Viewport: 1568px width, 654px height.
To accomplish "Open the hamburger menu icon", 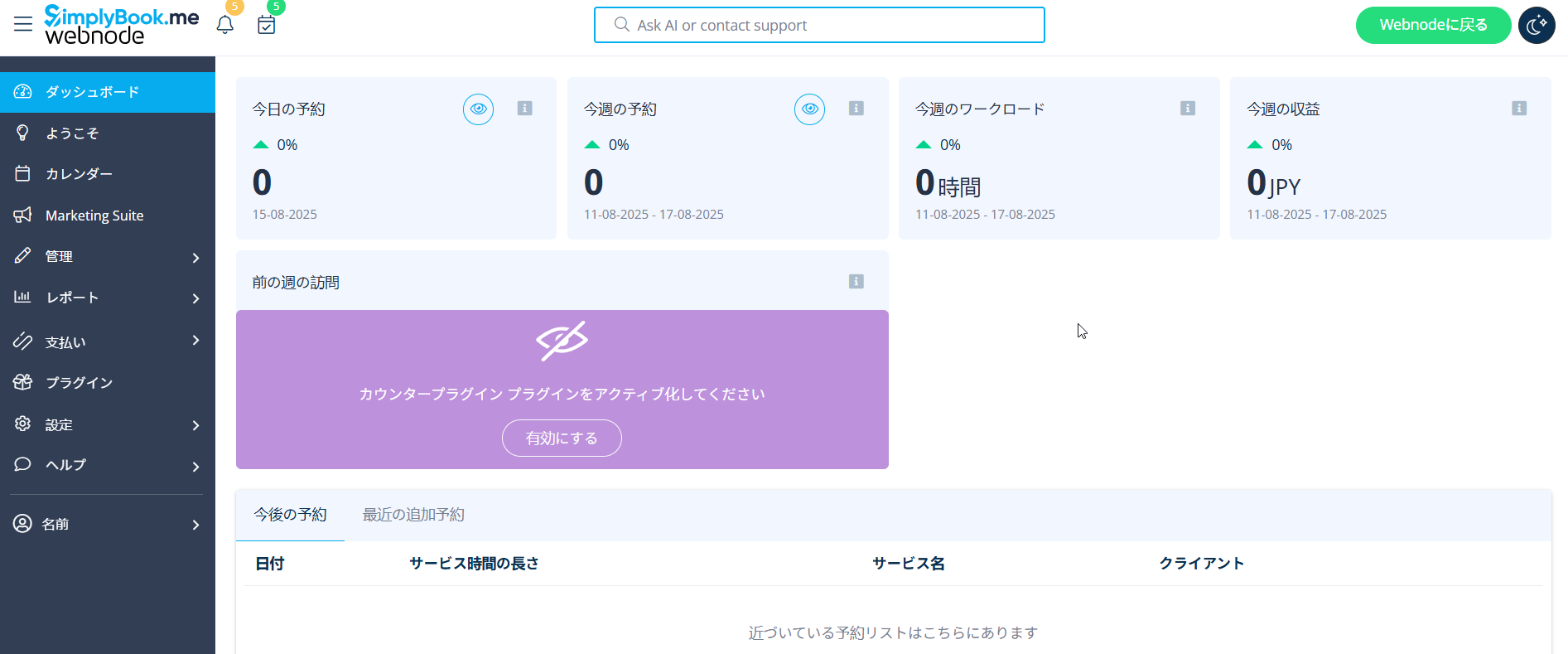I will (23, 24).
